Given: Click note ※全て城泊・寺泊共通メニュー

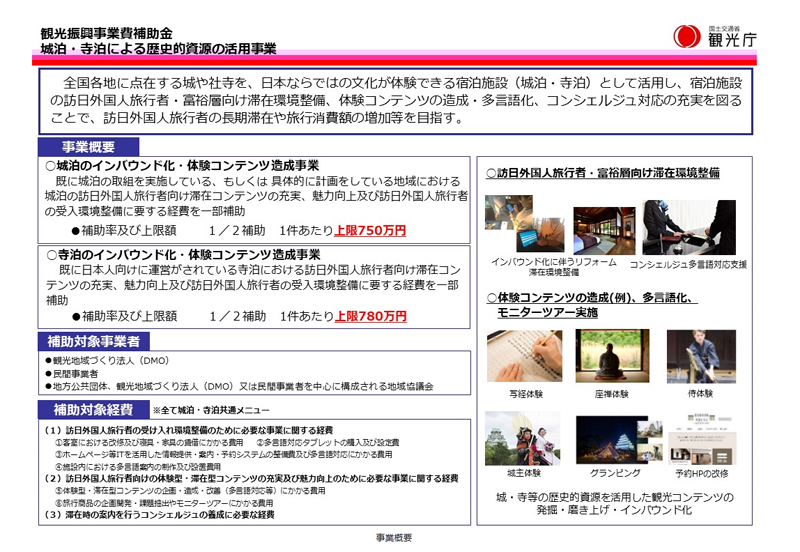Looking at the screenshot, I should pos(211,410).
